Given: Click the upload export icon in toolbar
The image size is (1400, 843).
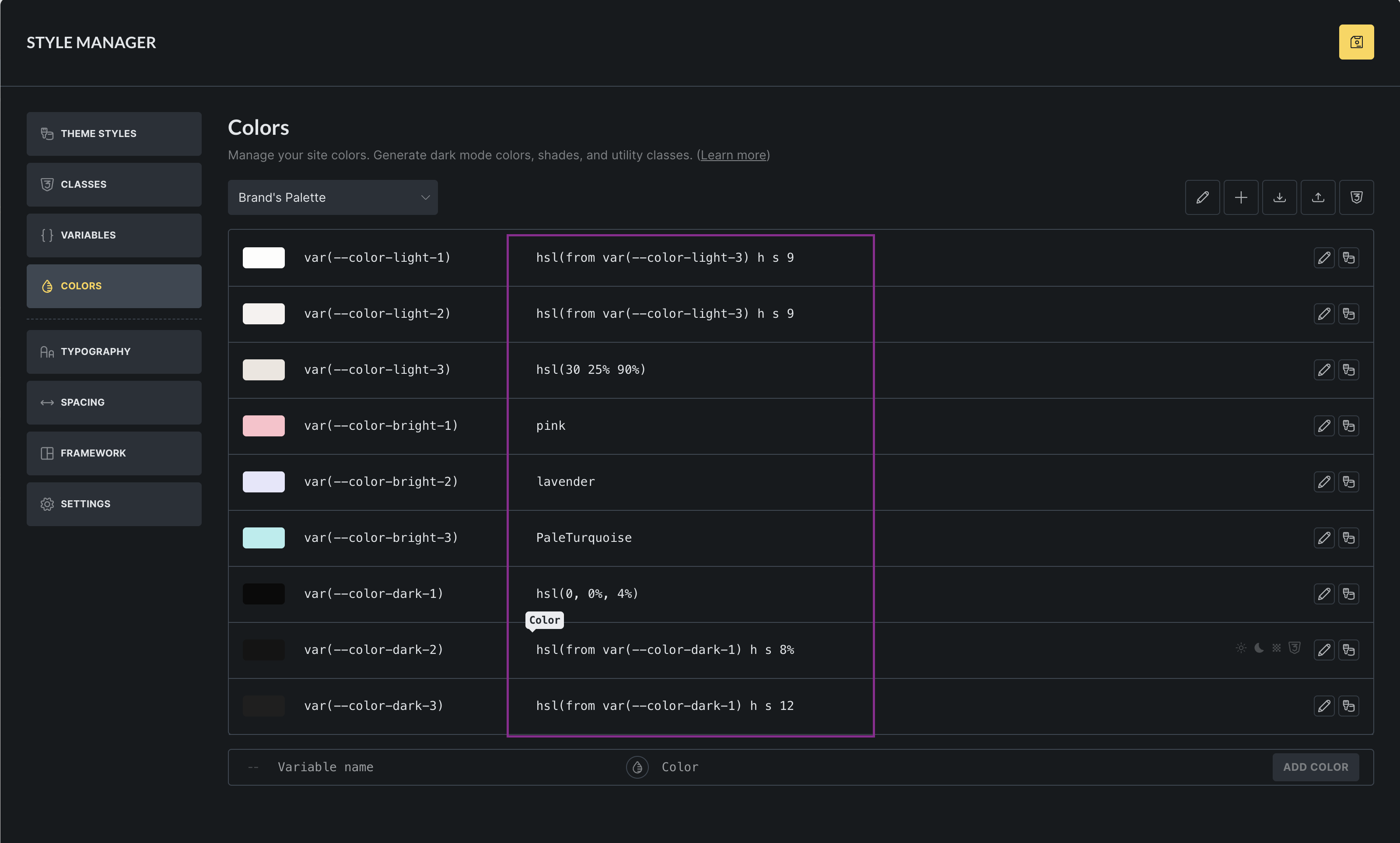Looking at the screenshot, I should click(x=1318, y=197).
